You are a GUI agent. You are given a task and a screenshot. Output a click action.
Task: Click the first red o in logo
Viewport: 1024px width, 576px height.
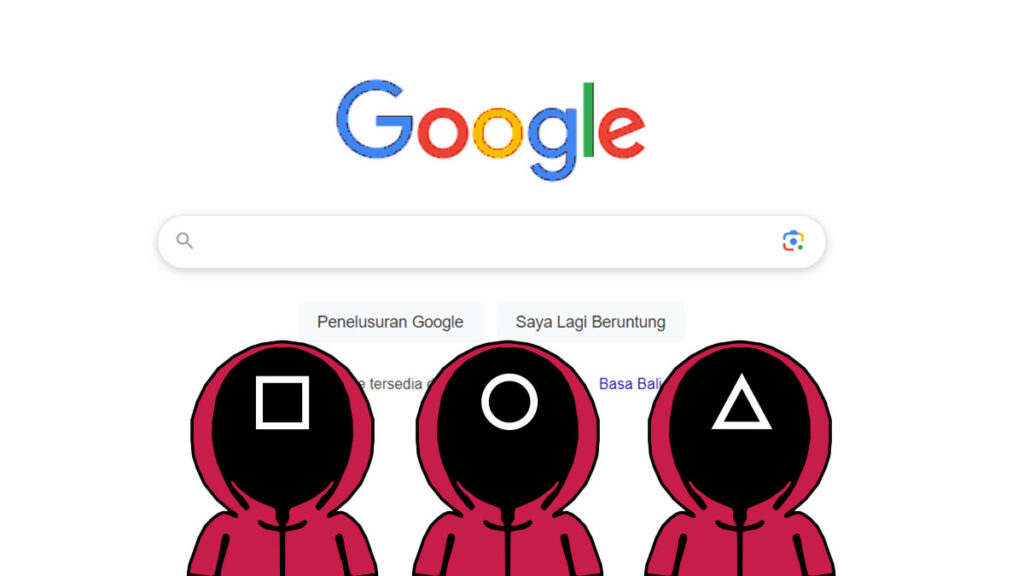443,133
